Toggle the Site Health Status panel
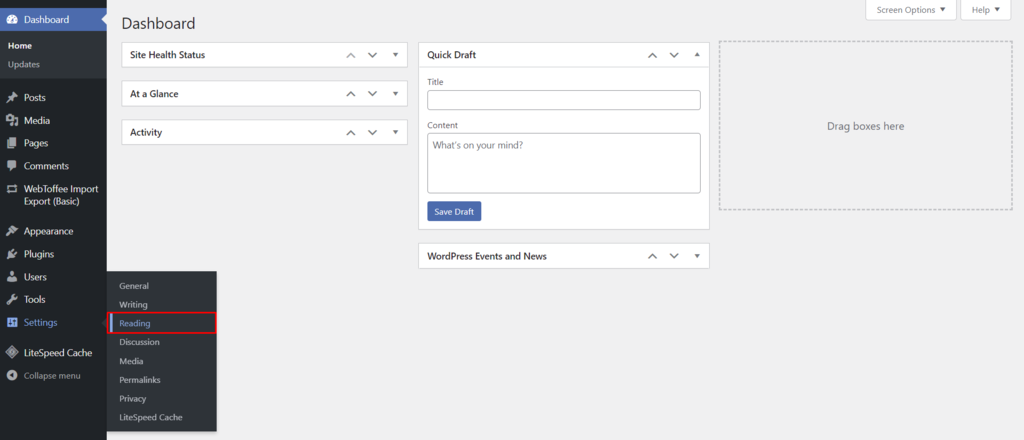Image resolution: width=1024 pixels, height=440 pixels. [x=396, y=55]
